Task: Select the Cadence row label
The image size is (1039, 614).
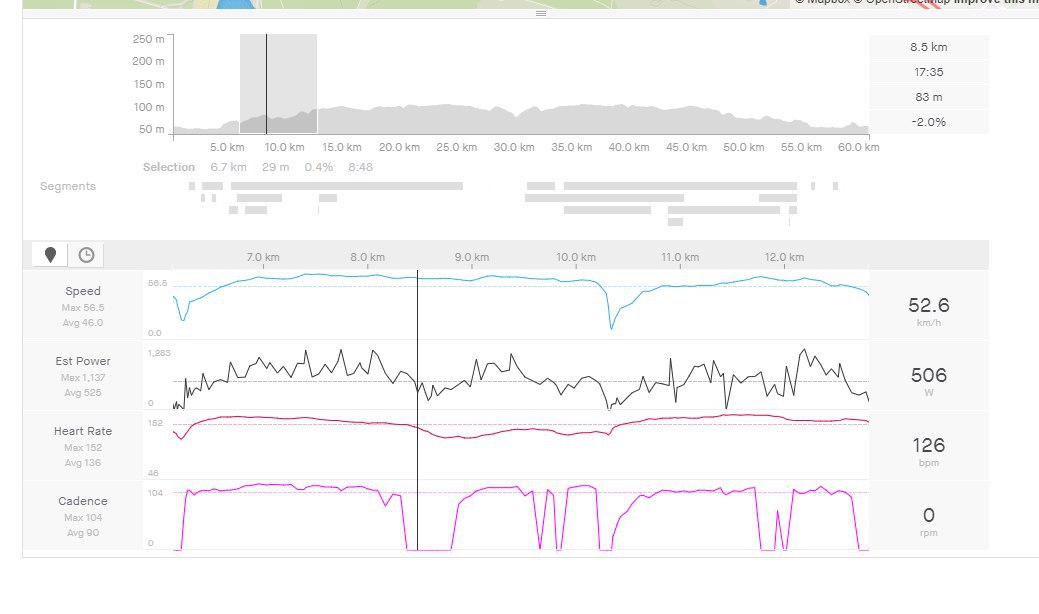Action: tap(83, 501)
